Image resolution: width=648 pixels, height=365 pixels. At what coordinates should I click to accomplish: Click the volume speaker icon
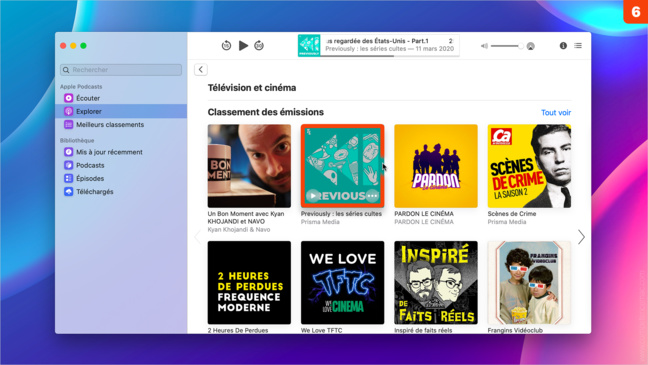click(484, 46)
